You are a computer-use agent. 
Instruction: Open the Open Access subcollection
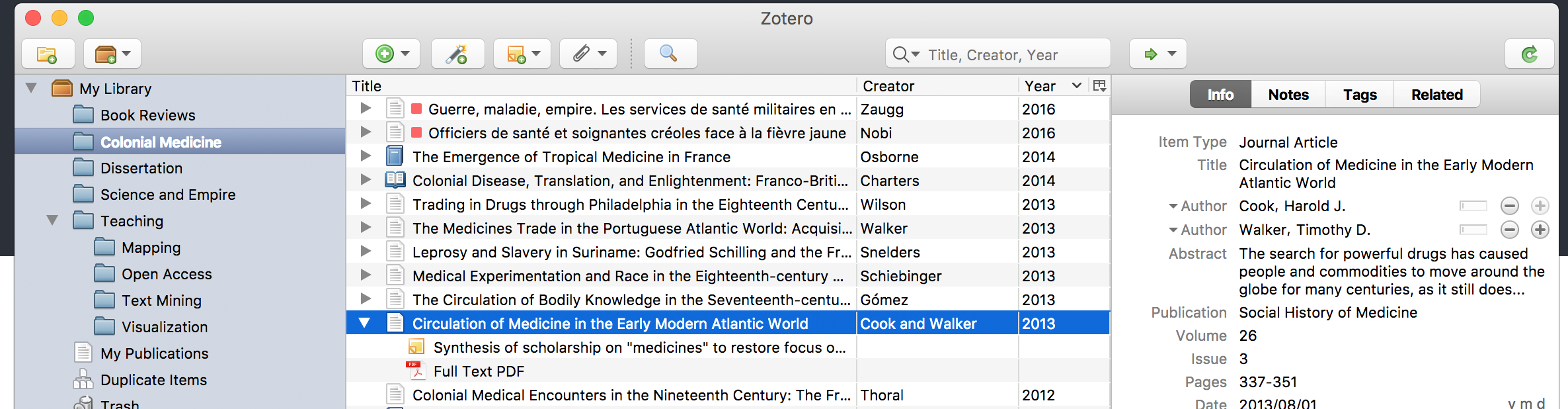[x=167, y=274]
